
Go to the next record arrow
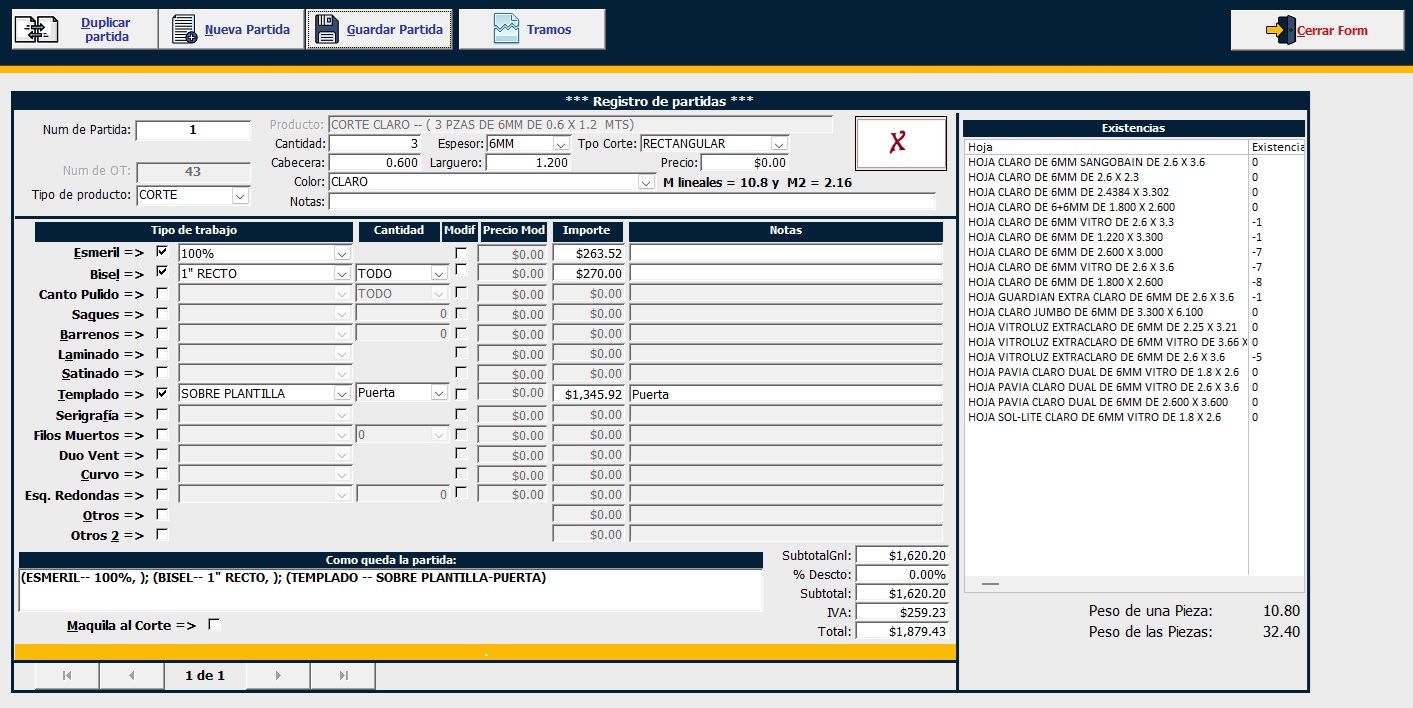pos(278,676)
